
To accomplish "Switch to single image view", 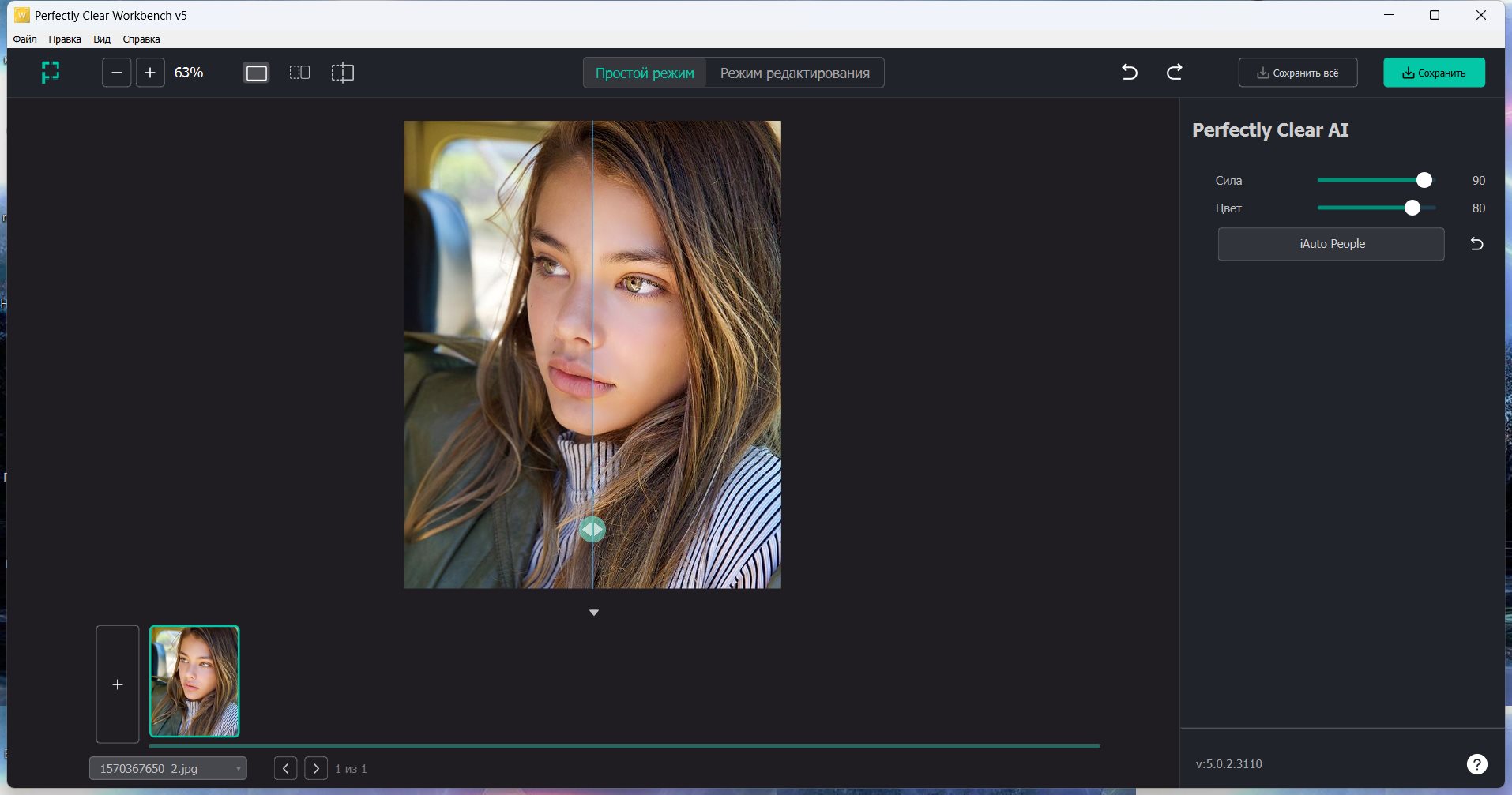I will (x=257, y=73).
